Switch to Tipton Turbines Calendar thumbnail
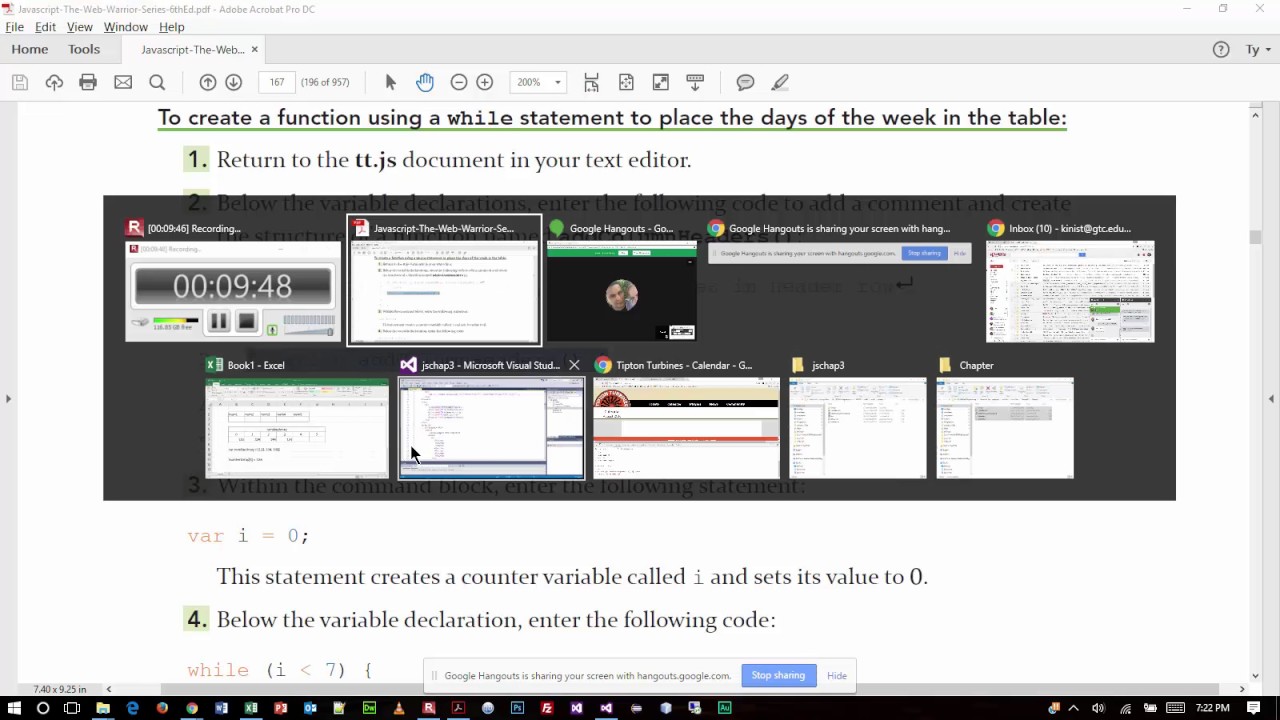Image resolution: width=1280 pixels, height=720 pixels. 685,417
